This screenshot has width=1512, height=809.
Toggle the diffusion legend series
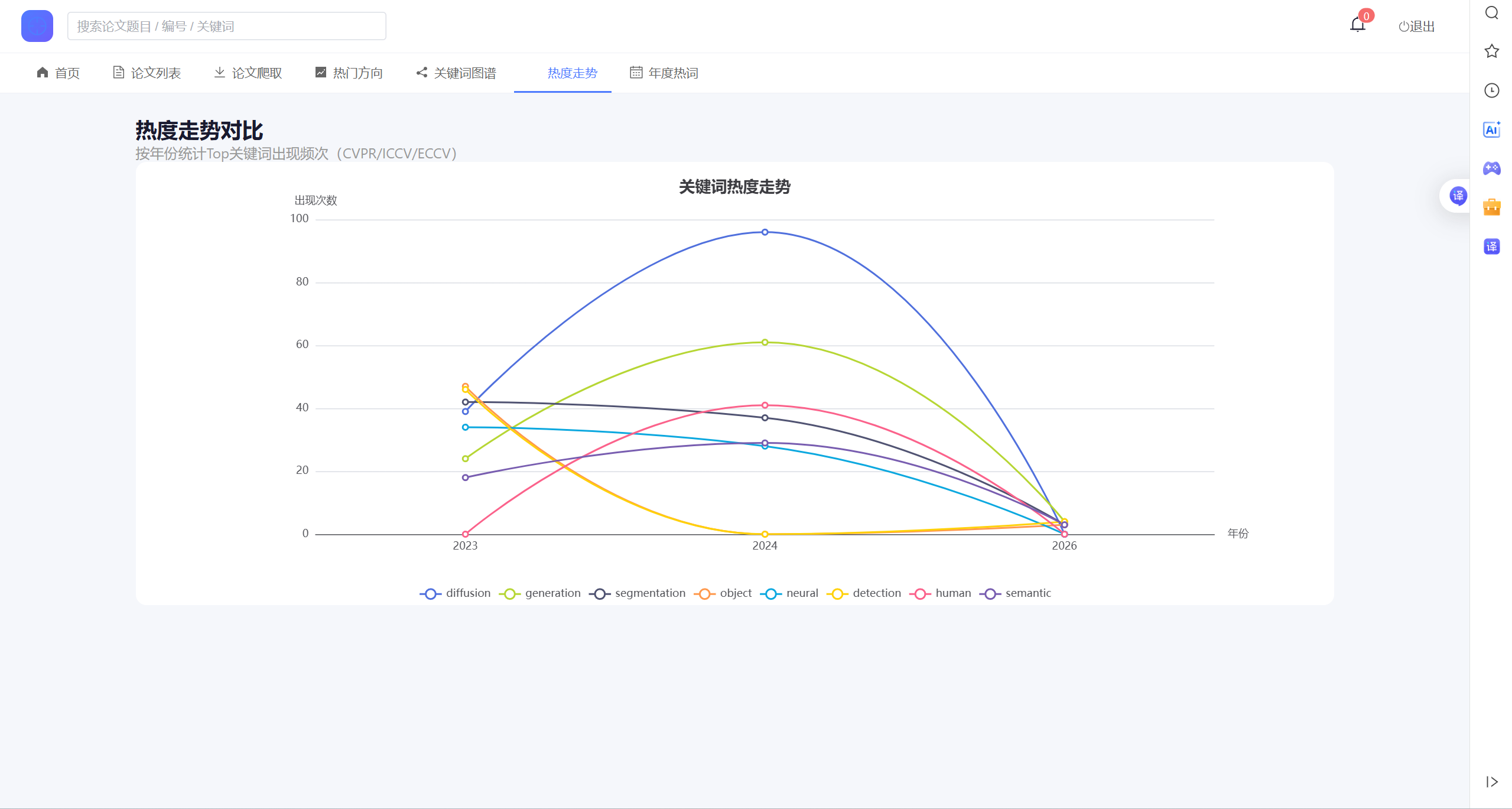coord(455,593)
